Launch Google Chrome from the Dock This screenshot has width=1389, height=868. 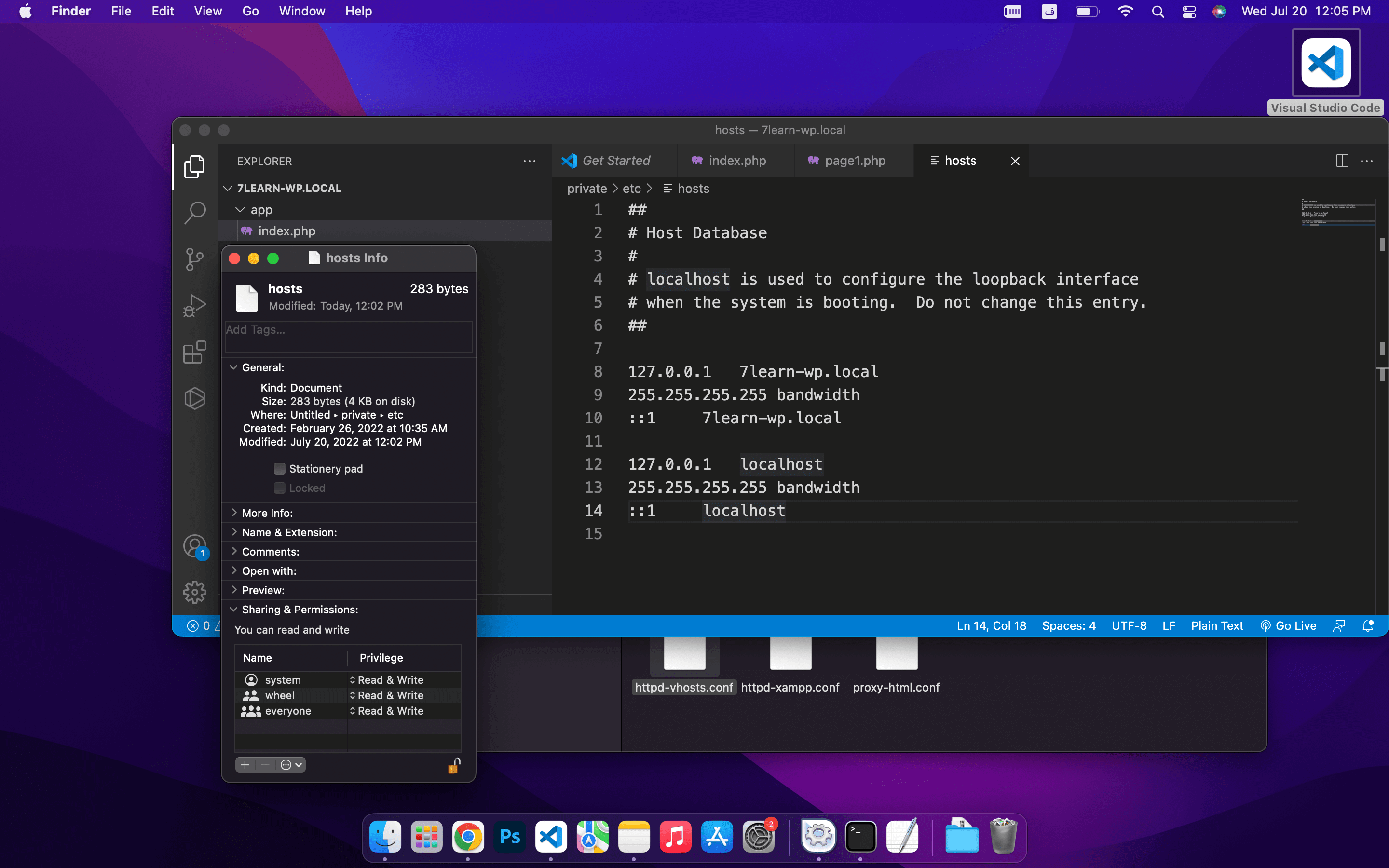tap(468, 837)
